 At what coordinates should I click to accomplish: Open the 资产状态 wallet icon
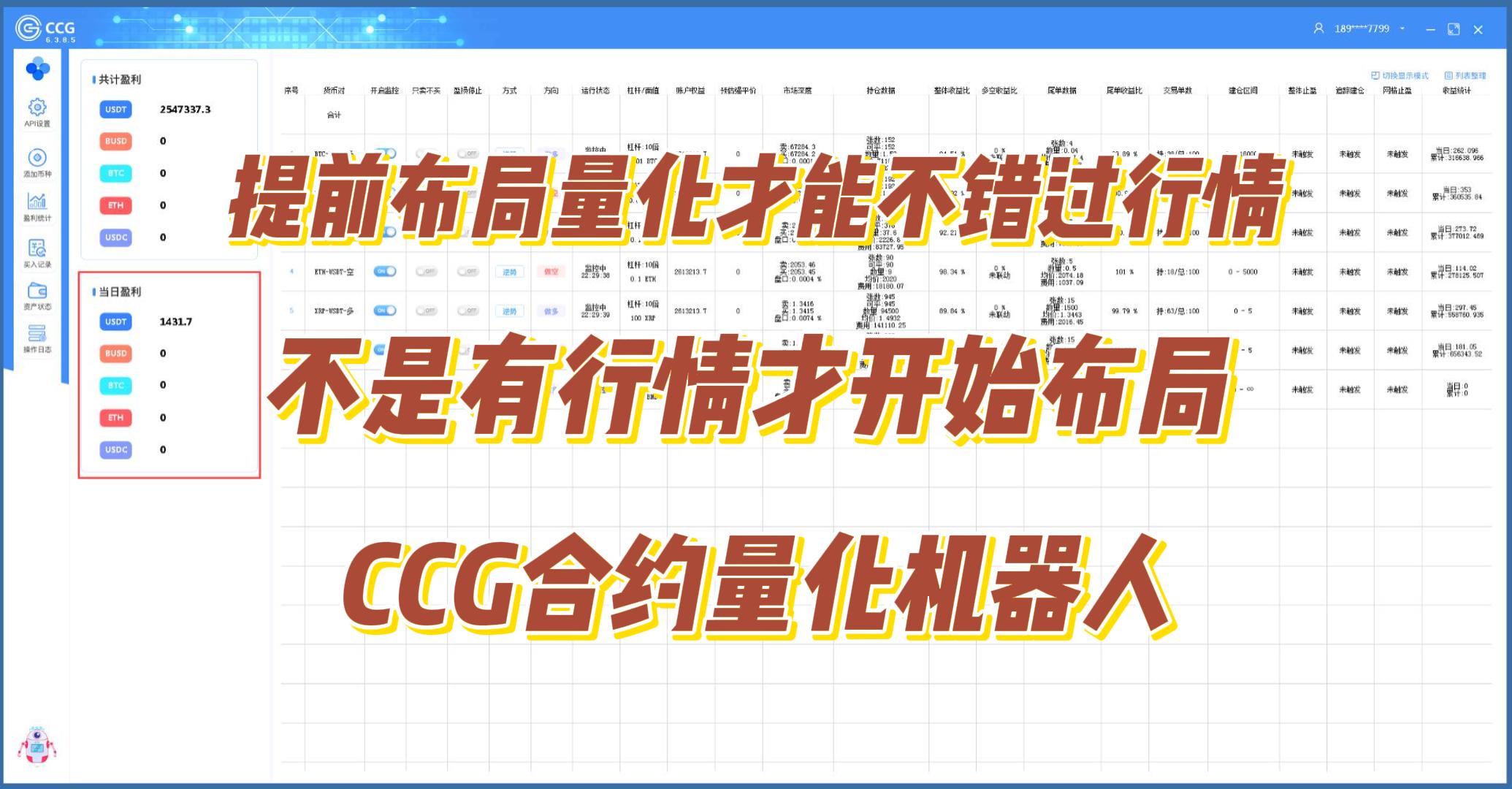(37, 291)
